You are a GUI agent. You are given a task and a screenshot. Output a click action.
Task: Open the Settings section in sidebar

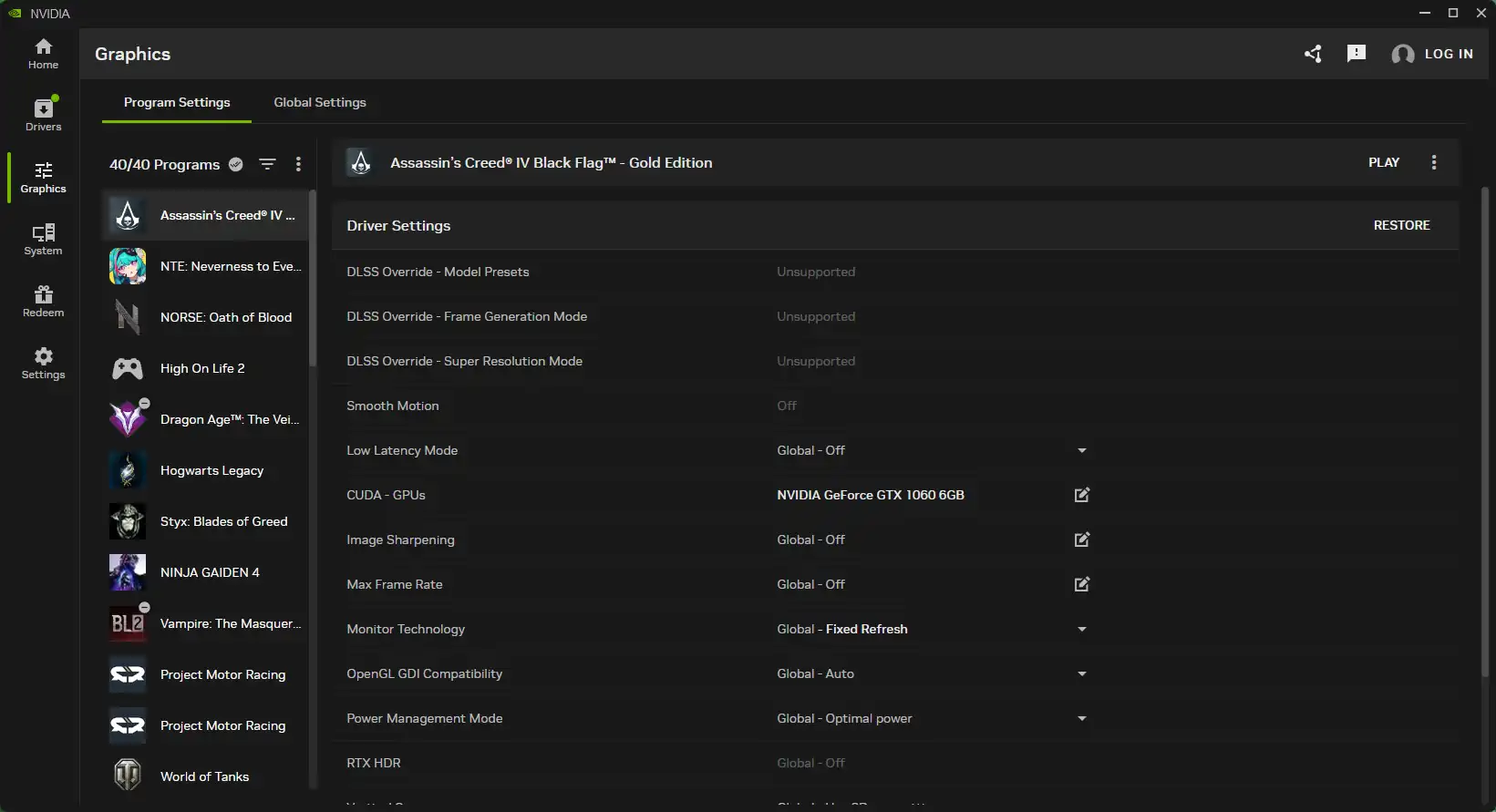click(43, 364)
